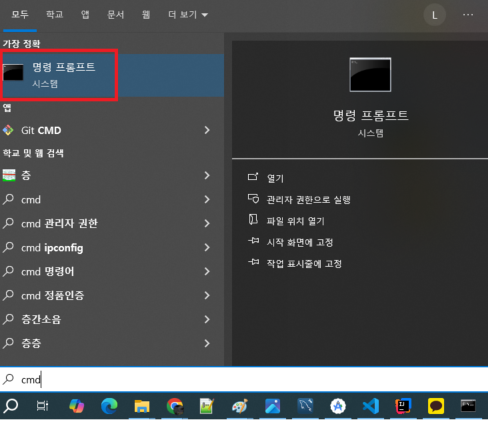Expand the 'cmd ipconfig' suggestion chevron
488x423 pixels.
(207, 247)
